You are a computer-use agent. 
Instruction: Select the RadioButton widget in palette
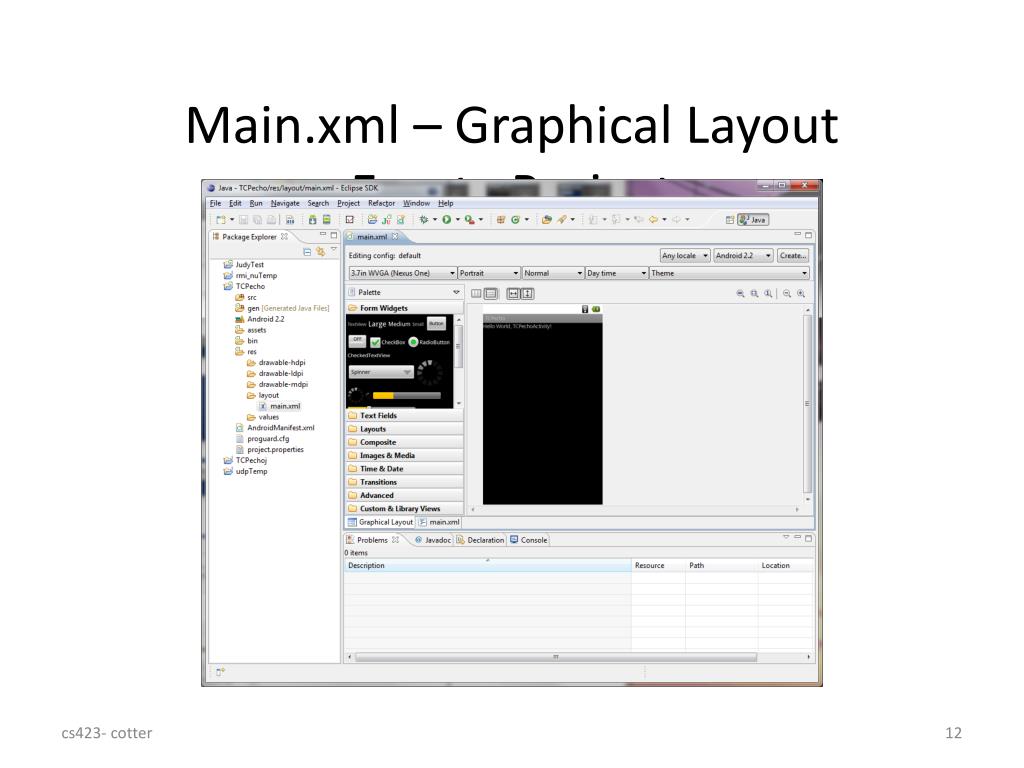click(x=429, y=342)
